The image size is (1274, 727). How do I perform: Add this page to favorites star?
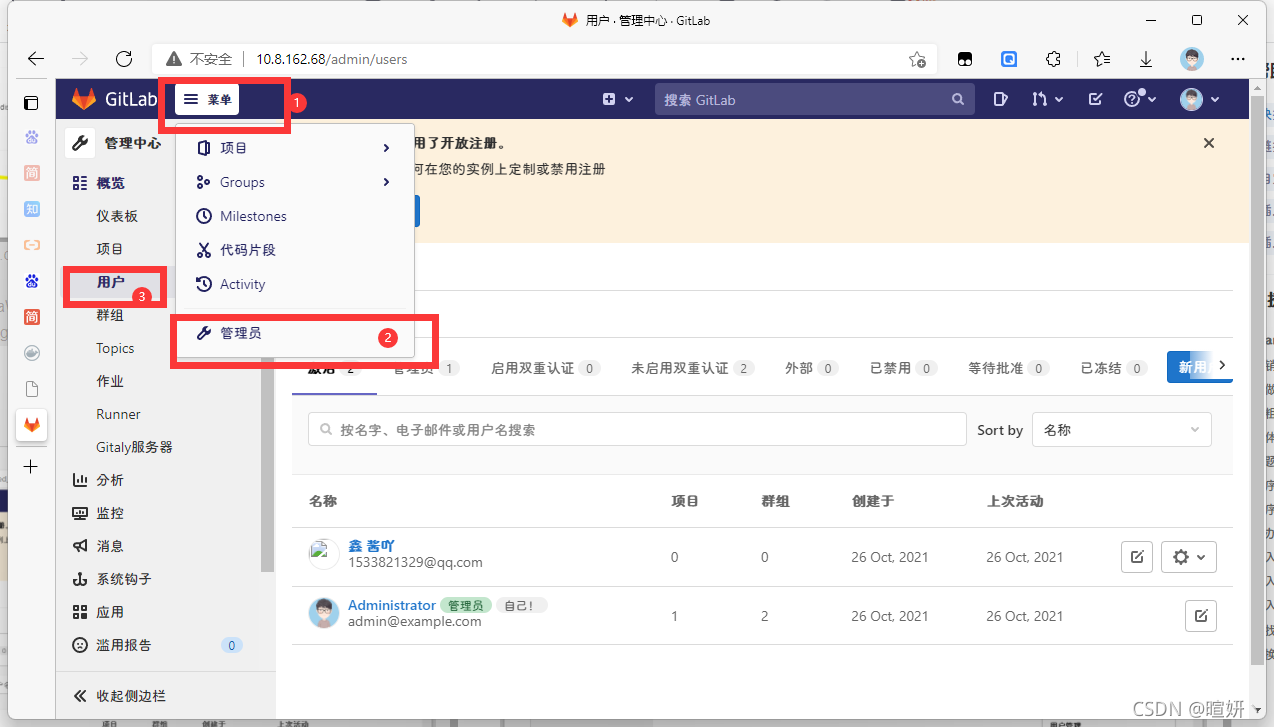[917, 59]
